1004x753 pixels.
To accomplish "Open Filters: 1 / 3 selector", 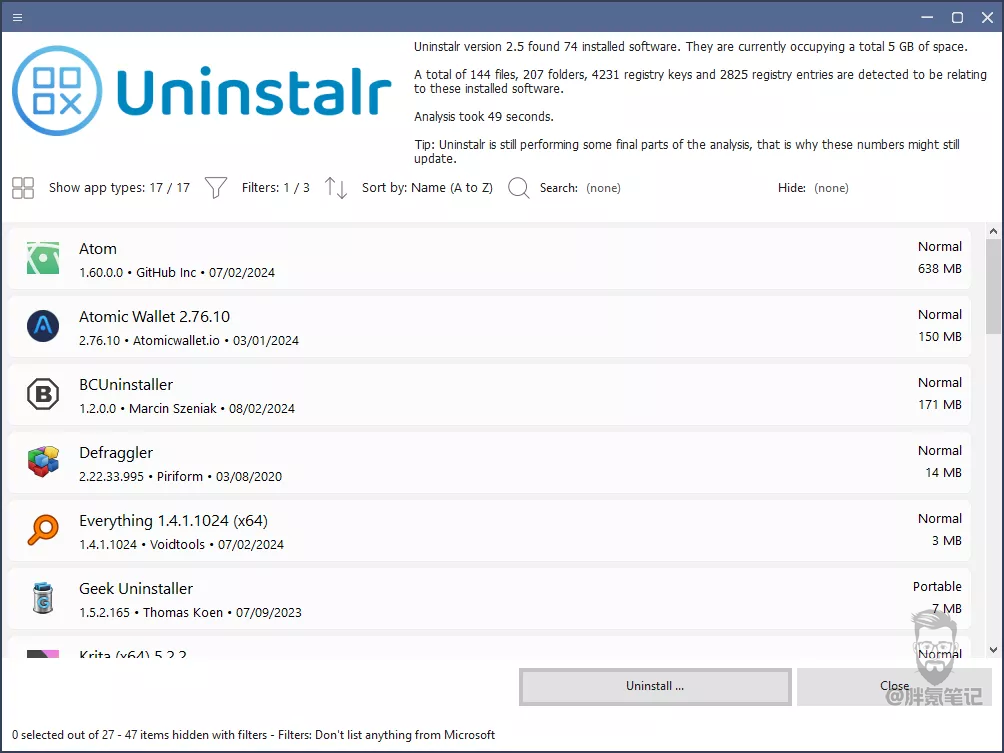I will pos(275,188).
